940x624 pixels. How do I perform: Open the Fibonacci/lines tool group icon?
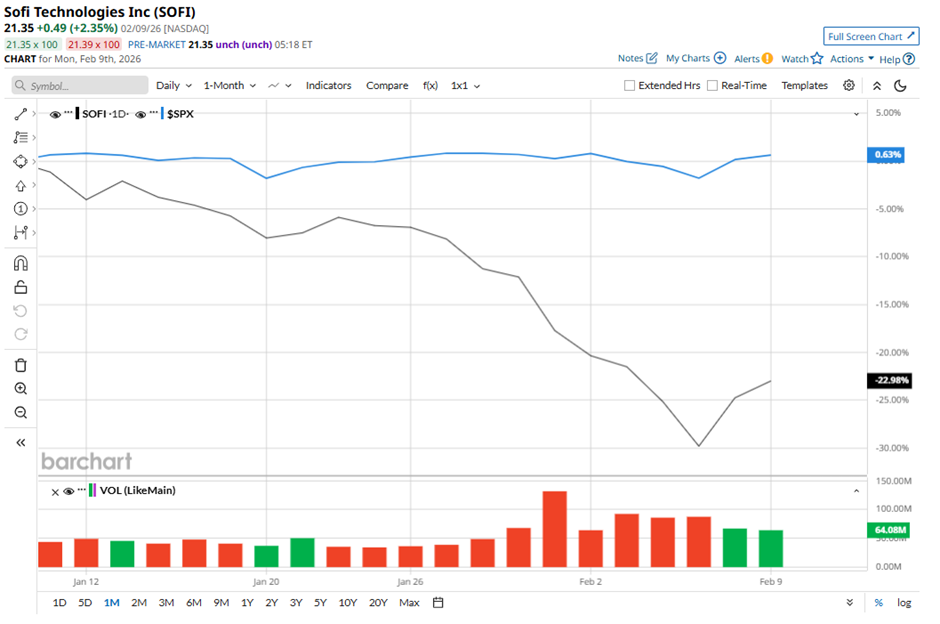(x=20, y=137)
